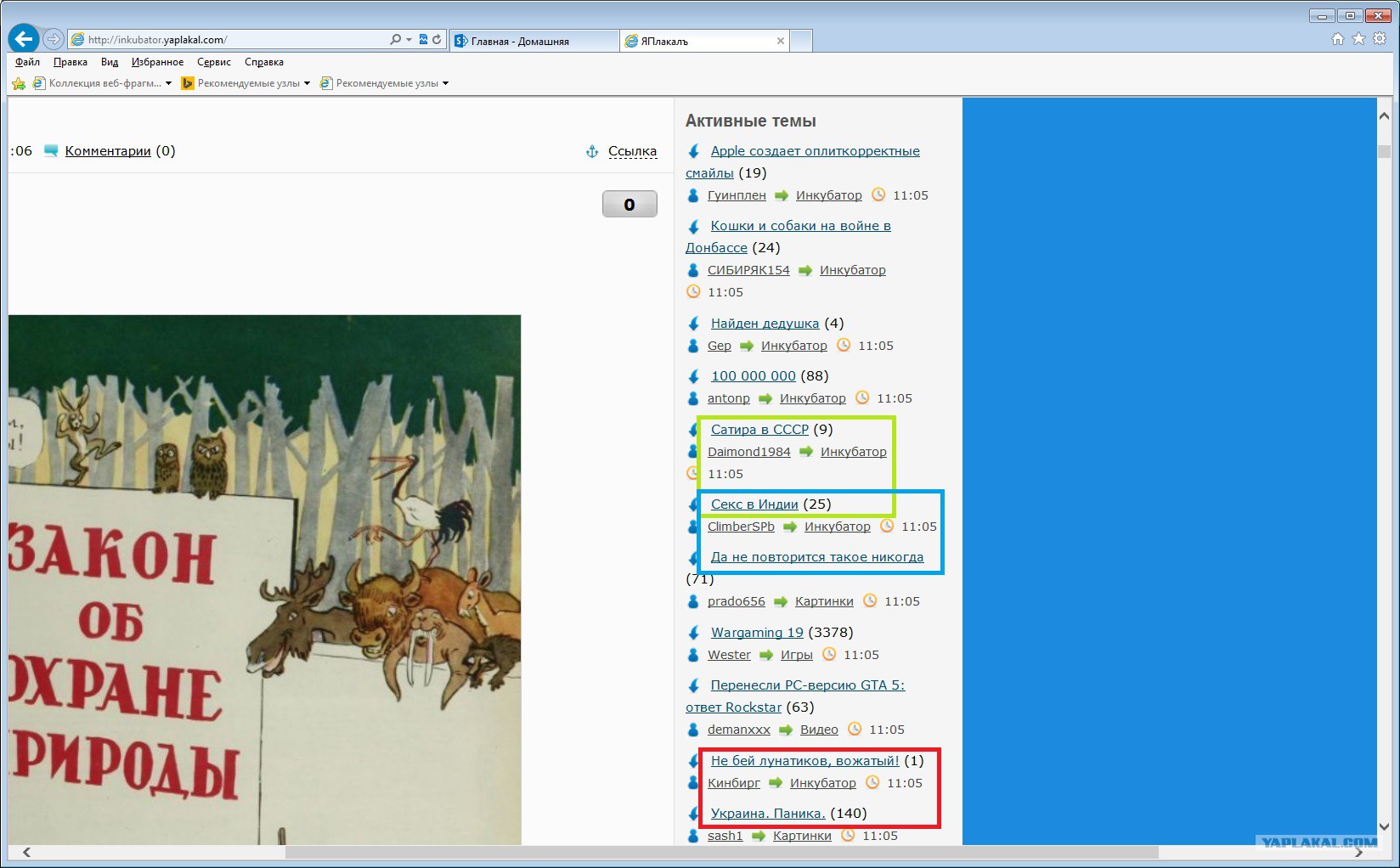Click the speech bubble icon beside Комментарии

[x=51, y=151]
